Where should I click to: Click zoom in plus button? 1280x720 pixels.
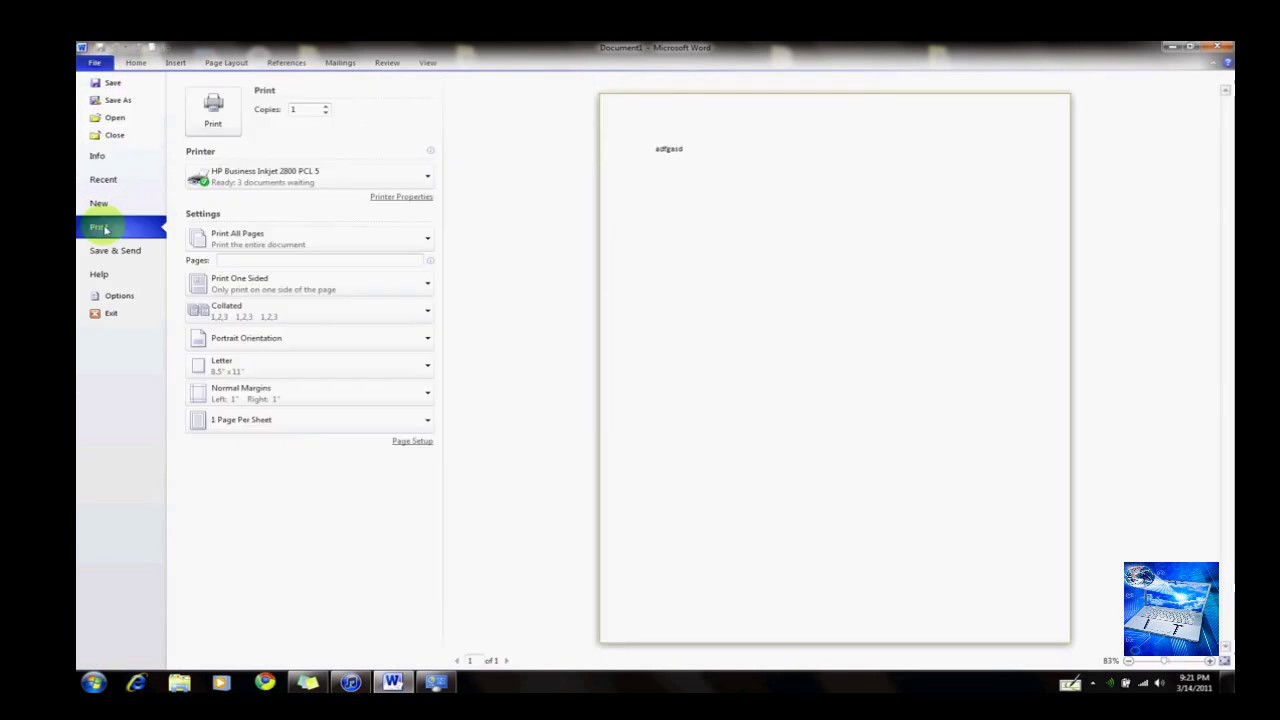(1209, 661)
